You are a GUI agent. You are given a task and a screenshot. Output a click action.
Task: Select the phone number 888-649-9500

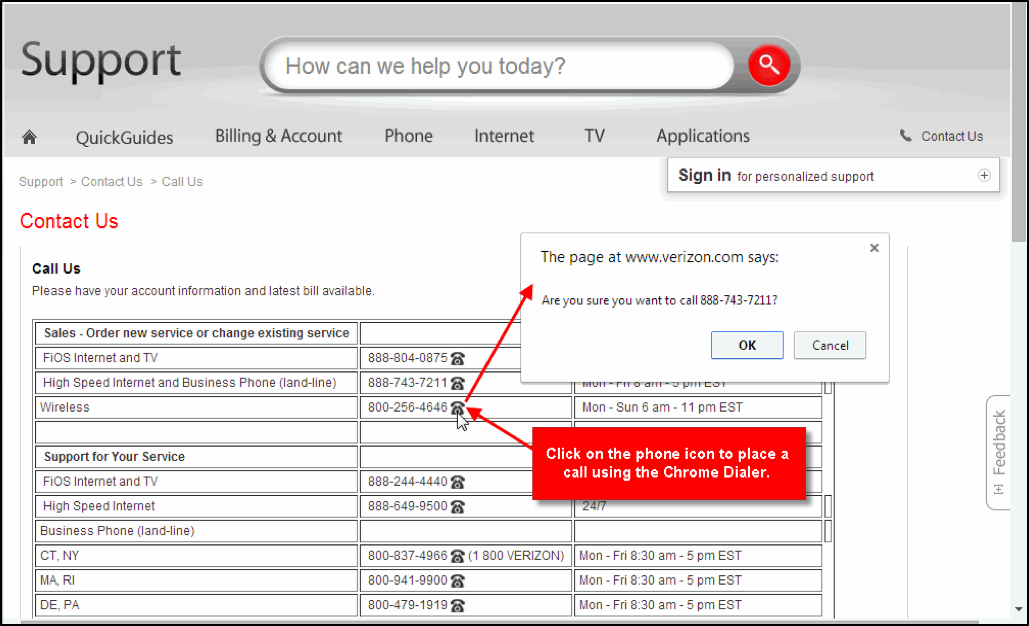click(x=408, y=507)
